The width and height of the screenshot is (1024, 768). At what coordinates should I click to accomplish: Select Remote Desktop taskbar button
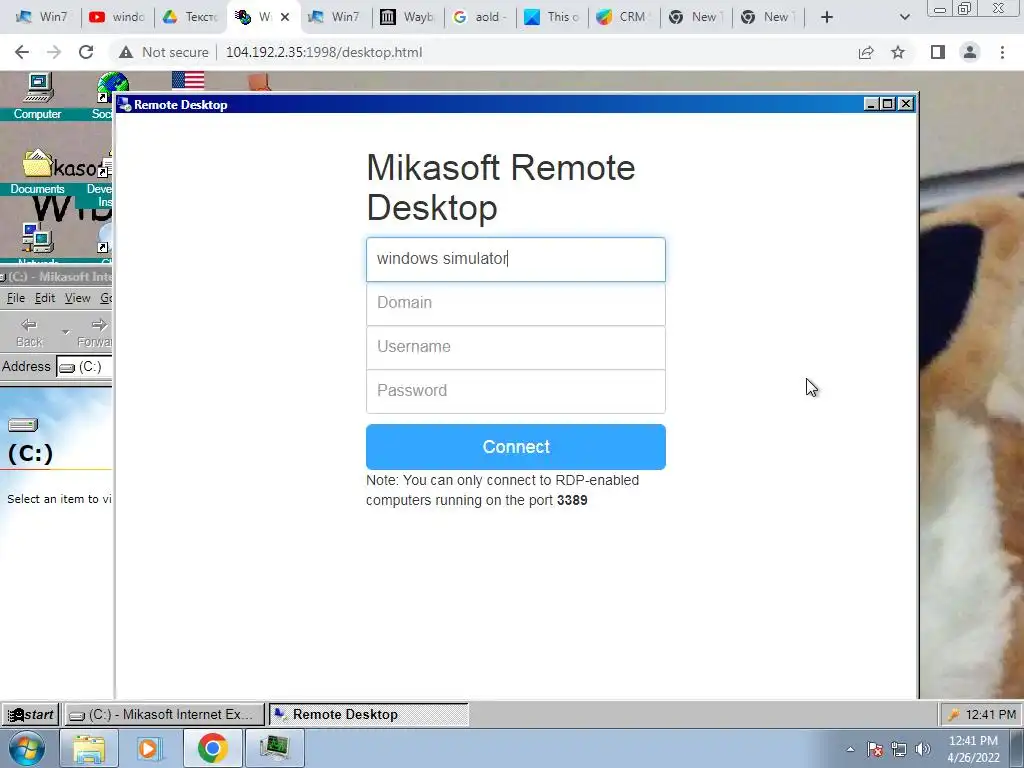[369, 714]
